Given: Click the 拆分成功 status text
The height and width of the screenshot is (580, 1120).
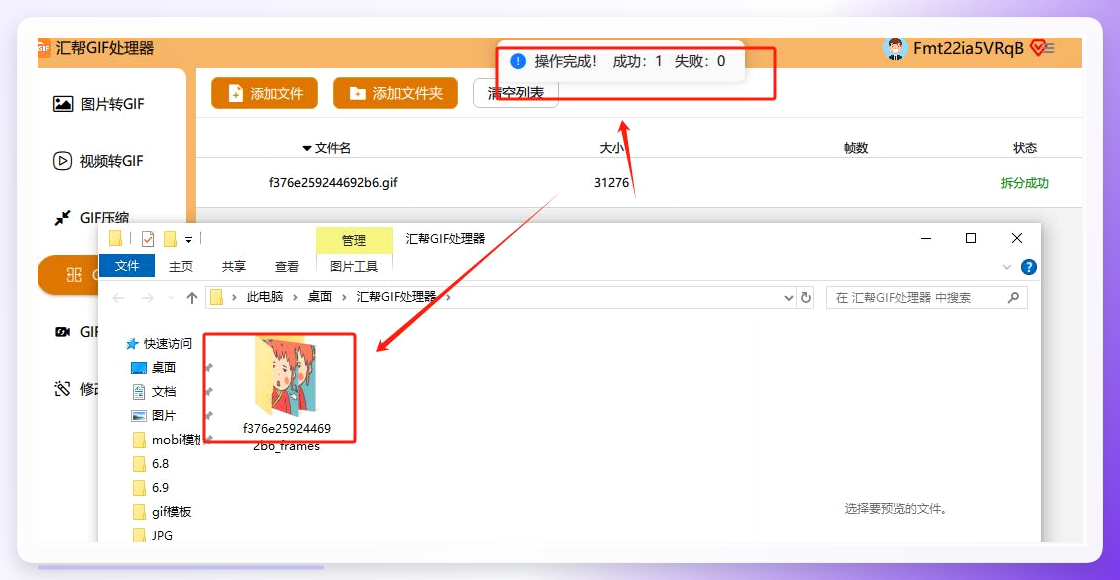Looking at the screenshot, I should (x=1025, y=183).
